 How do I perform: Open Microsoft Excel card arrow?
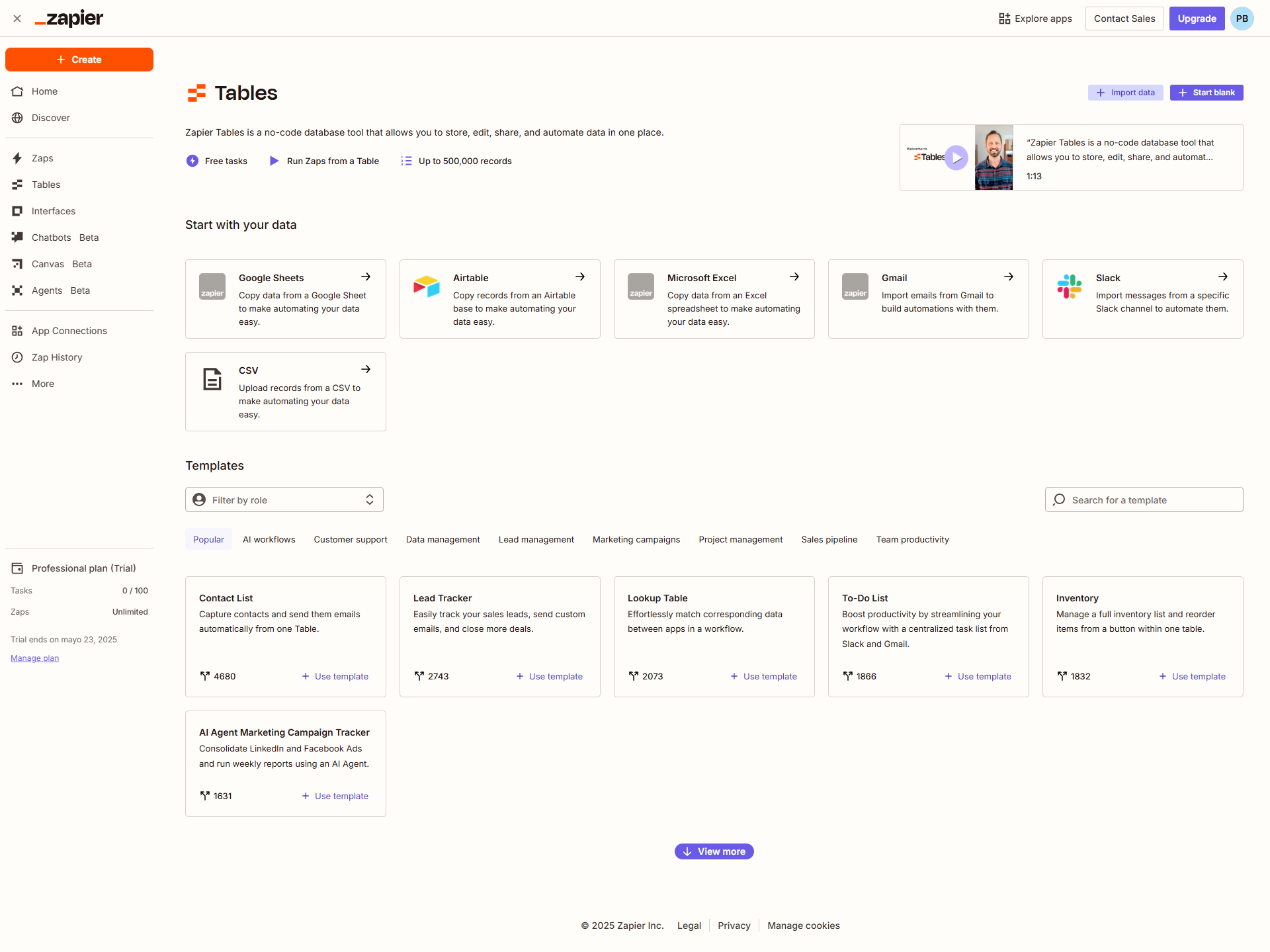tap(794, 277)
